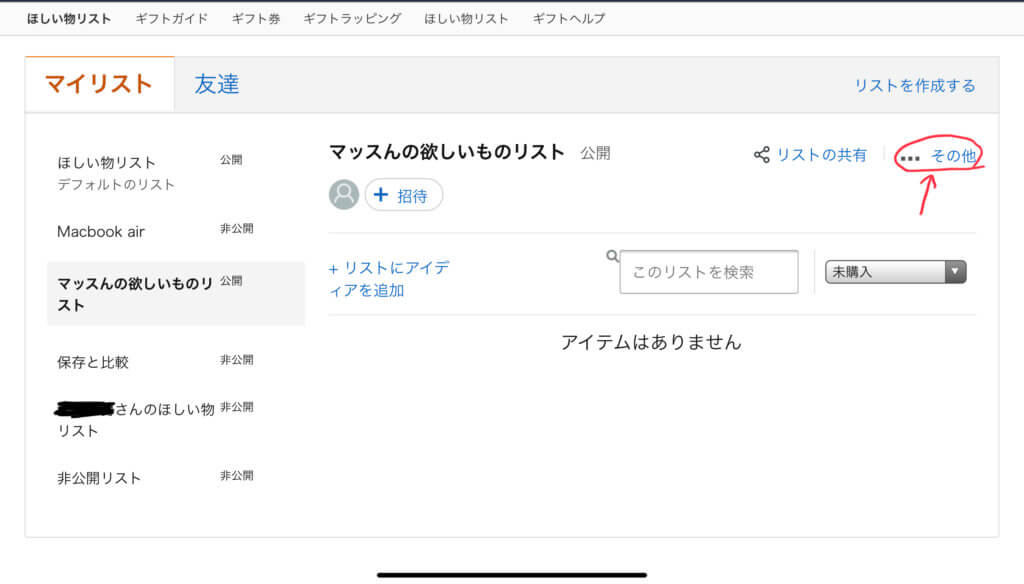This screenshot has width=1024, height=584.
Task: Click the リストを作成する link
Action: point(914,85)
